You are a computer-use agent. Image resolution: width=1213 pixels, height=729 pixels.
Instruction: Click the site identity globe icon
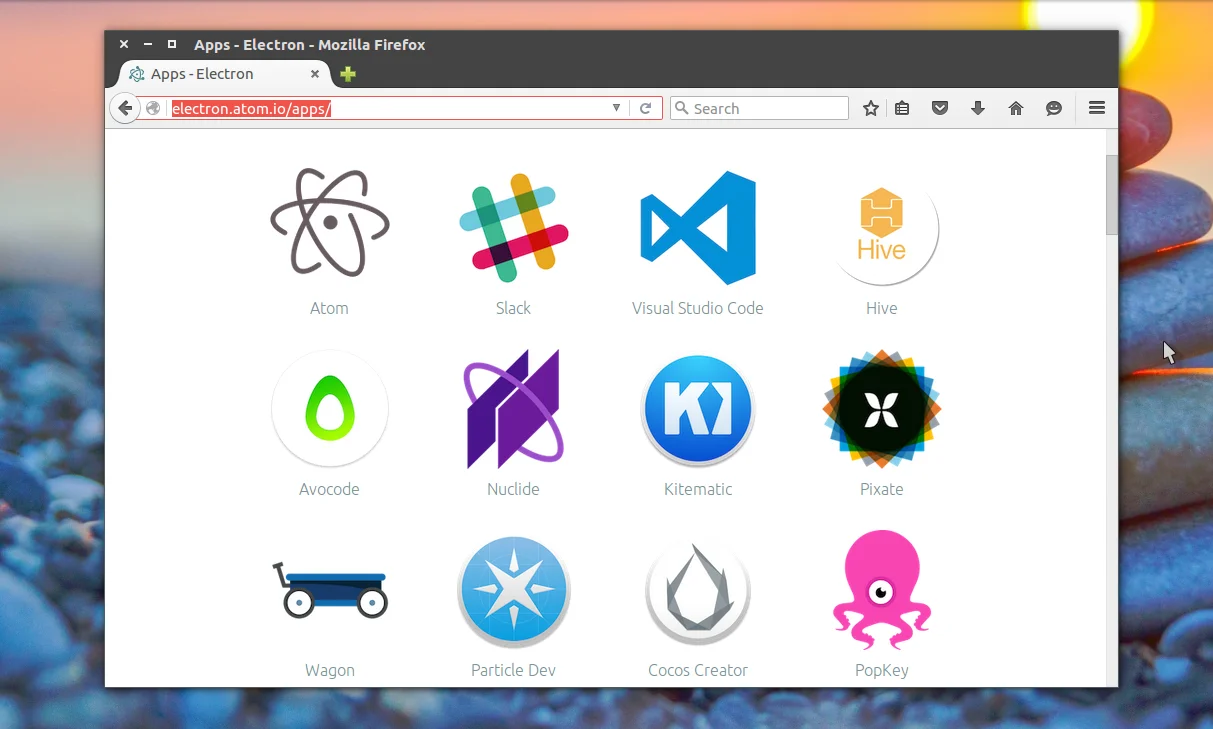tap(153, 108)
